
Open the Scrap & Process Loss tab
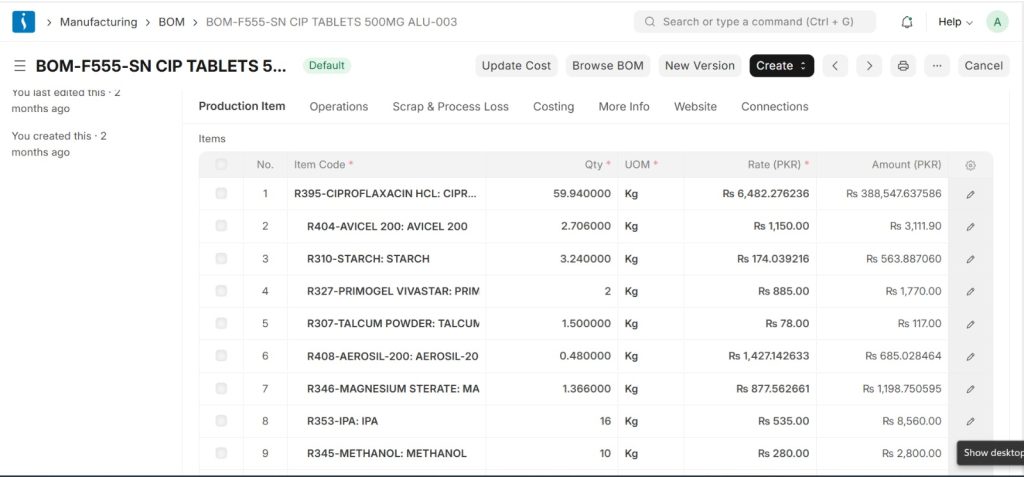451,107
